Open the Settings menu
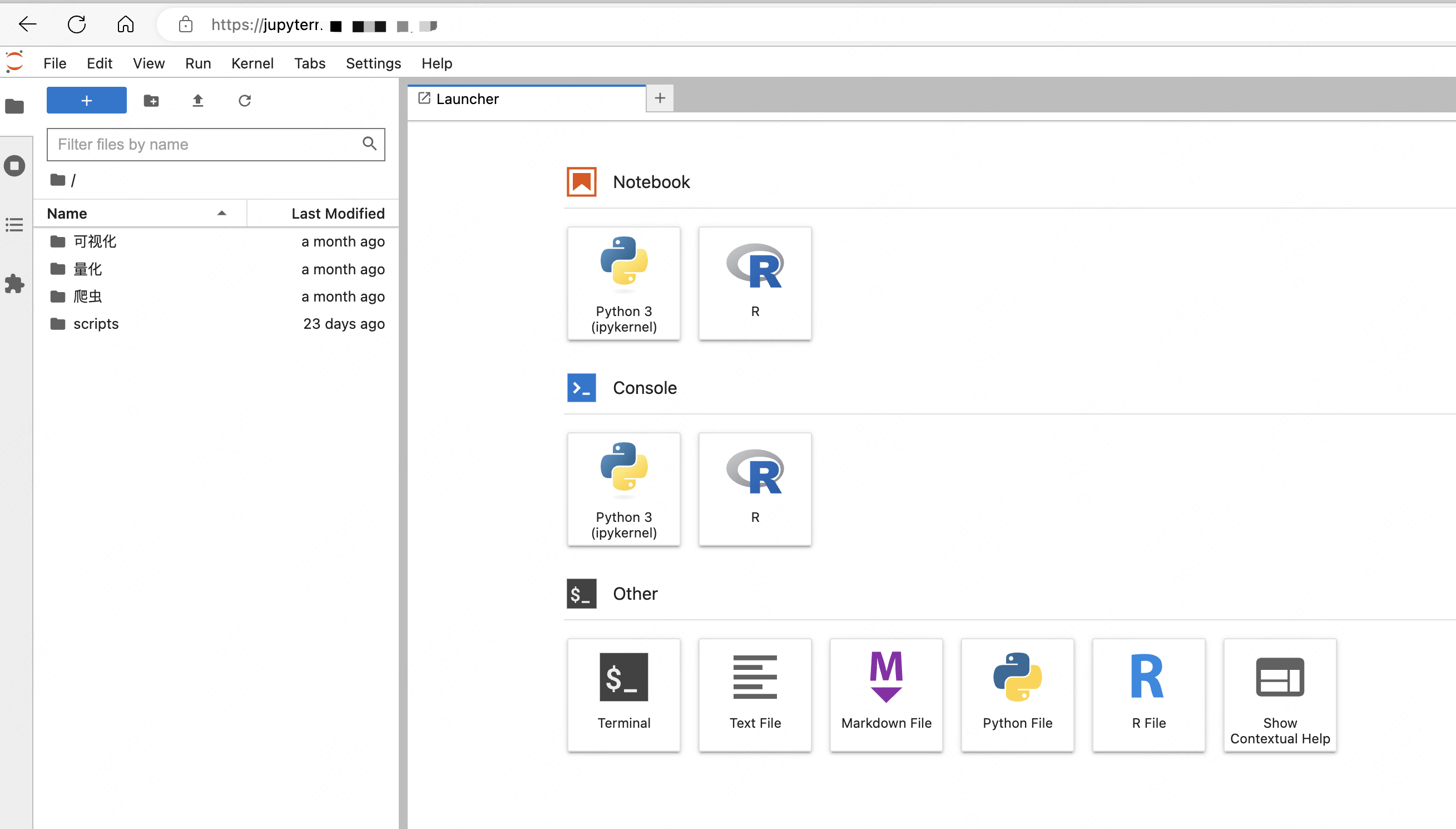Image resolution: width=1456 pixels, height=829 pixels. tap(373, 63)
